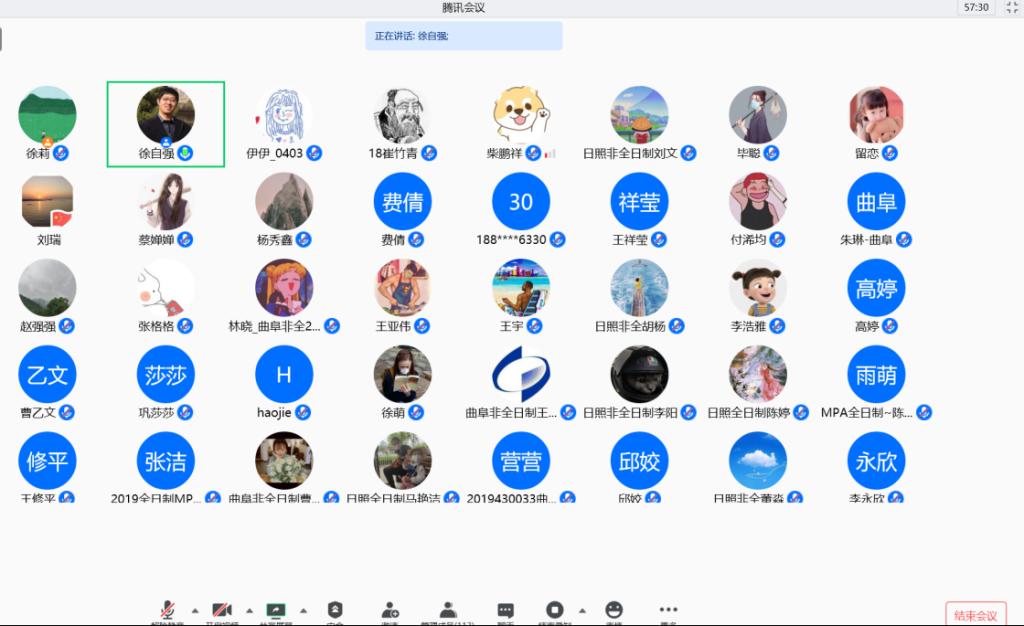The image size is (1024, 626).
Task: Unmute the microphone in the bottom toolbar
Action: pyautogui.click(x=167, y=610)
